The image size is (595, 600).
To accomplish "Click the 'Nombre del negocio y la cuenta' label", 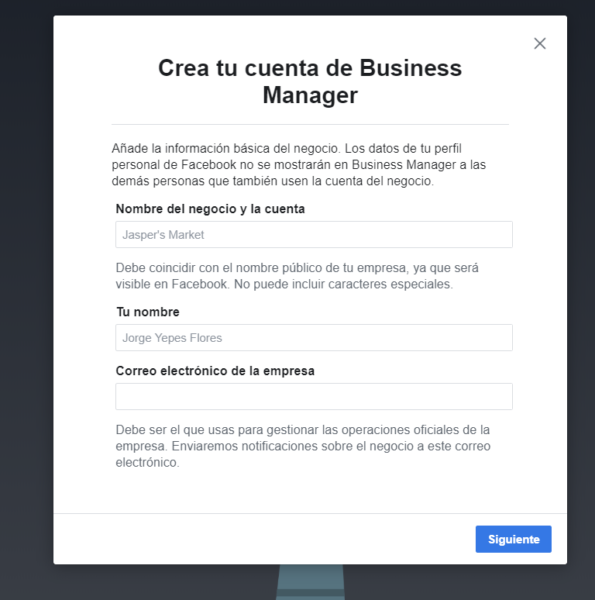I will click(210, 209).
